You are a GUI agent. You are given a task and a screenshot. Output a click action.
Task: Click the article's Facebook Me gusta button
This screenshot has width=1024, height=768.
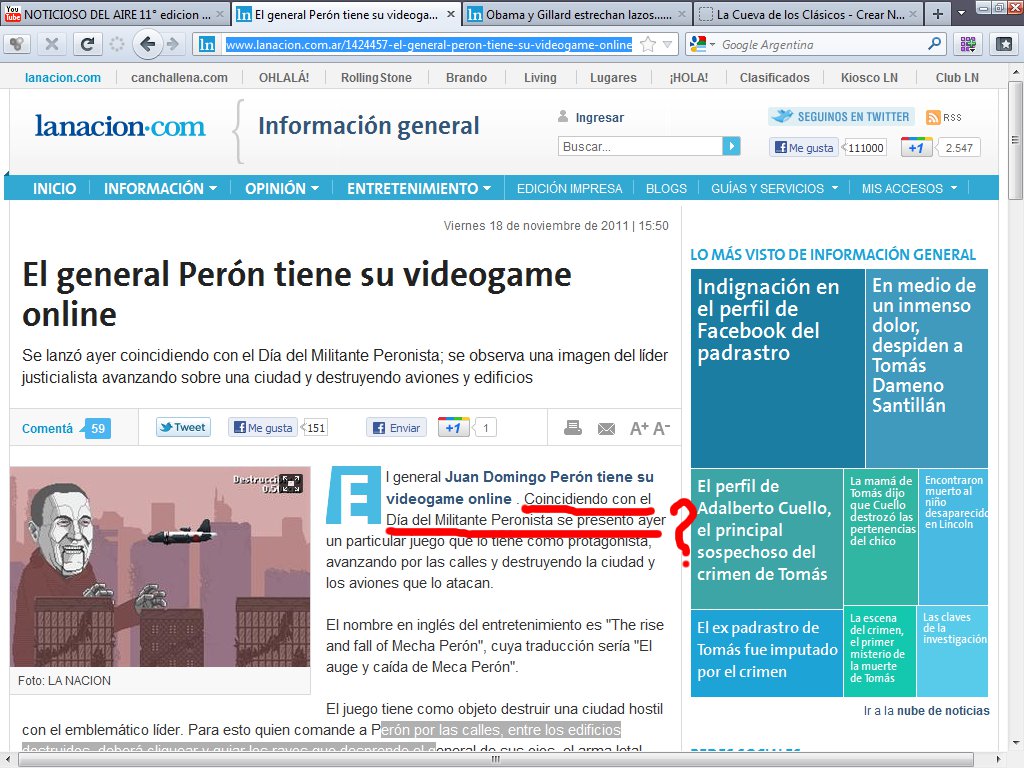pos(263,427)
